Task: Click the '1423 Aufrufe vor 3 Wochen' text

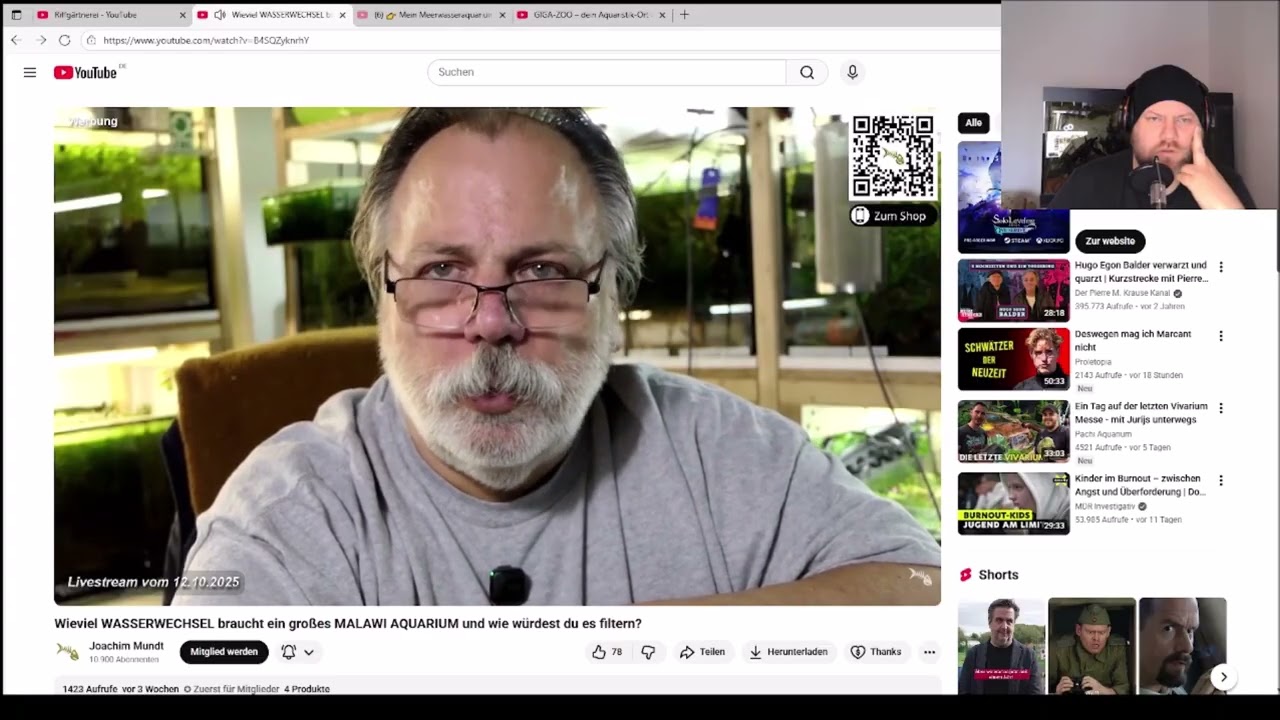Action: 120,689
